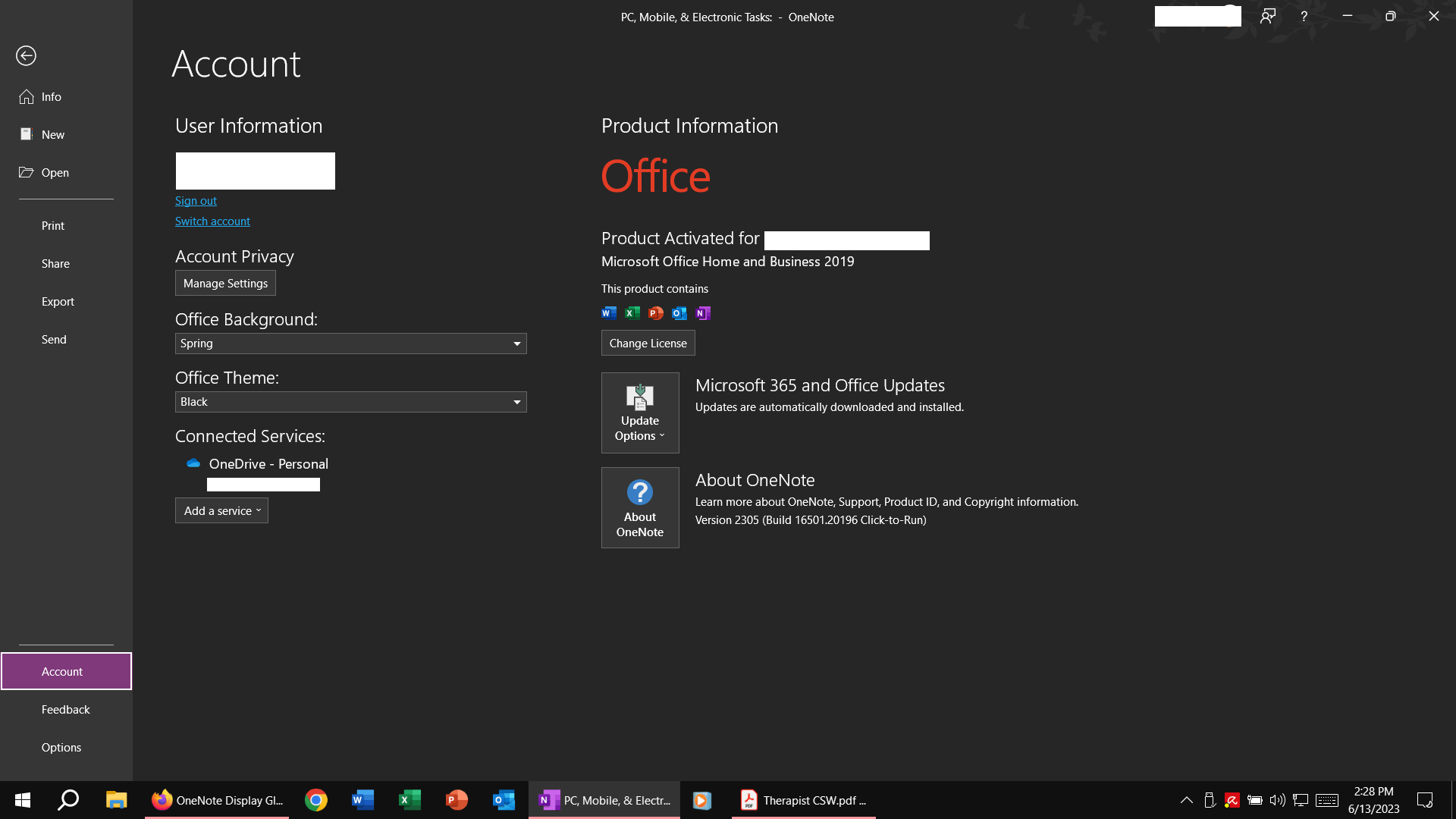
Task: Click the Excel icon under This product contains
Action: click(632, 312)
